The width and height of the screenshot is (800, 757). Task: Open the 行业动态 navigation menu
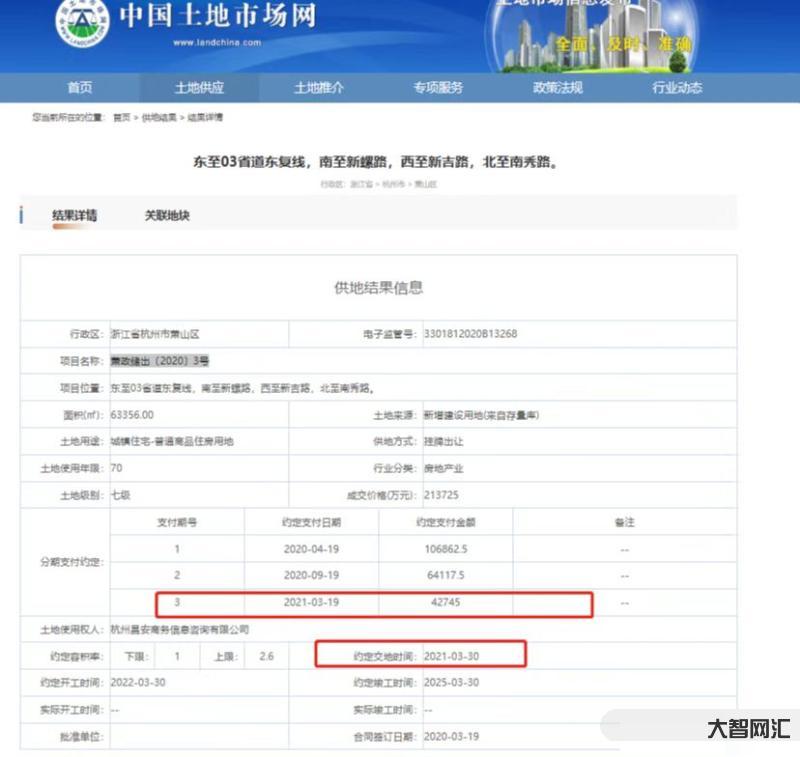point(677,88)
